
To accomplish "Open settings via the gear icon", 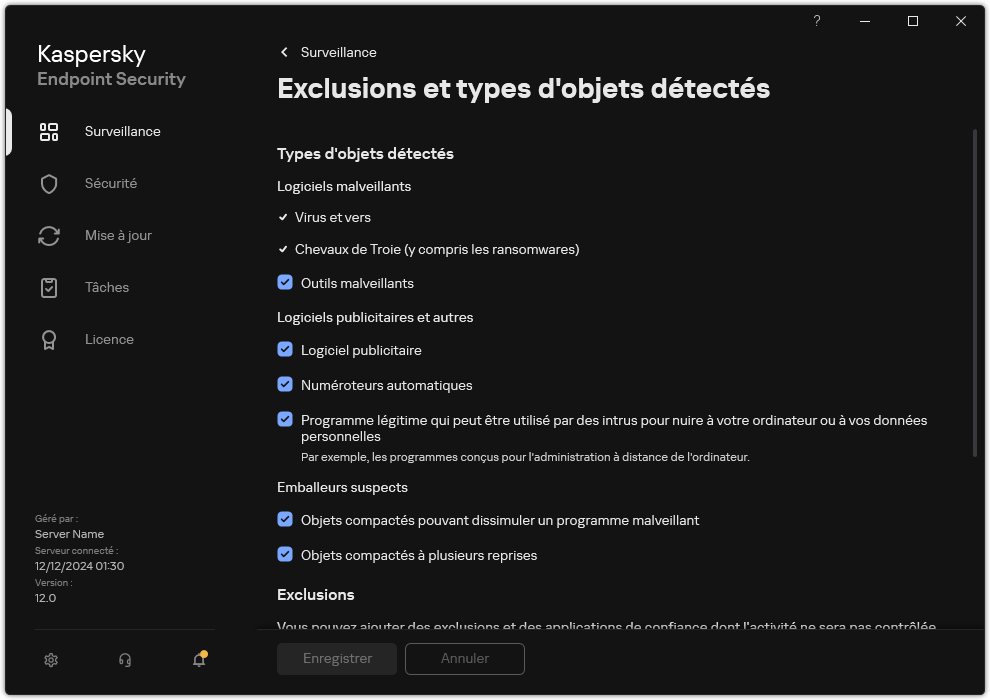I will point(51,660).
